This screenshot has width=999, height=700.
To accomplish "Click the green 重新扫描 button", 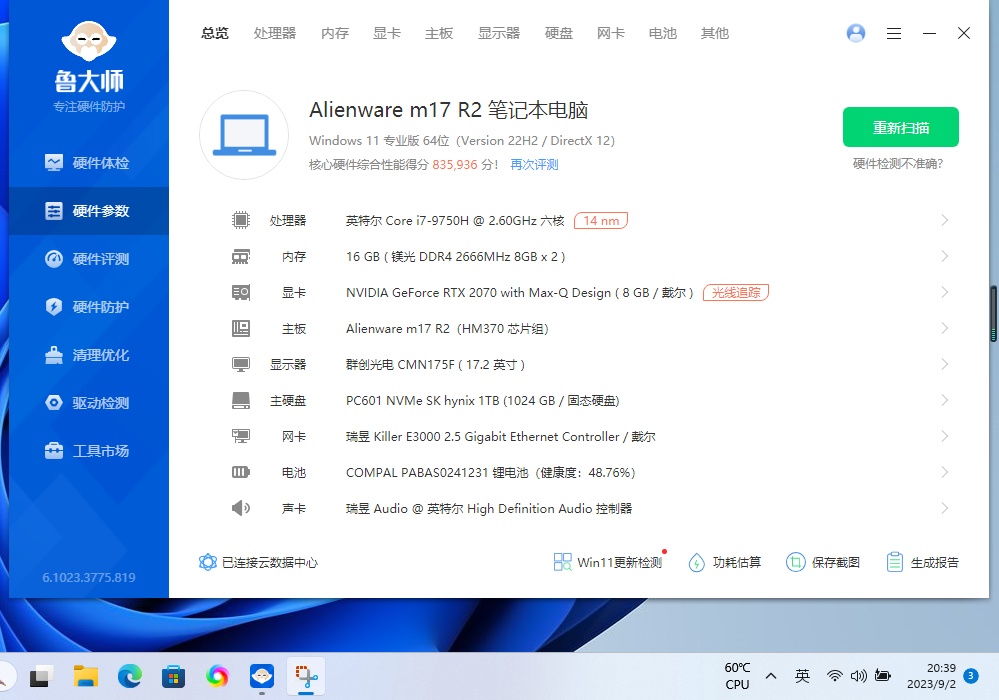I will tap(901, 127).
